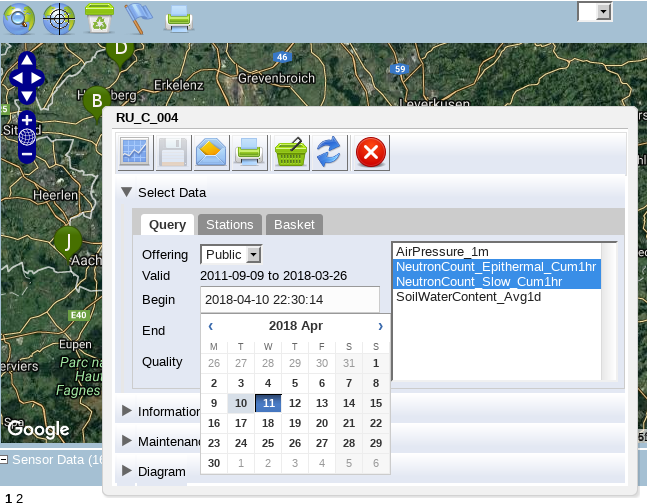Switch to the Stations tab
The image size is (647, 504).
tap(229, 225)
